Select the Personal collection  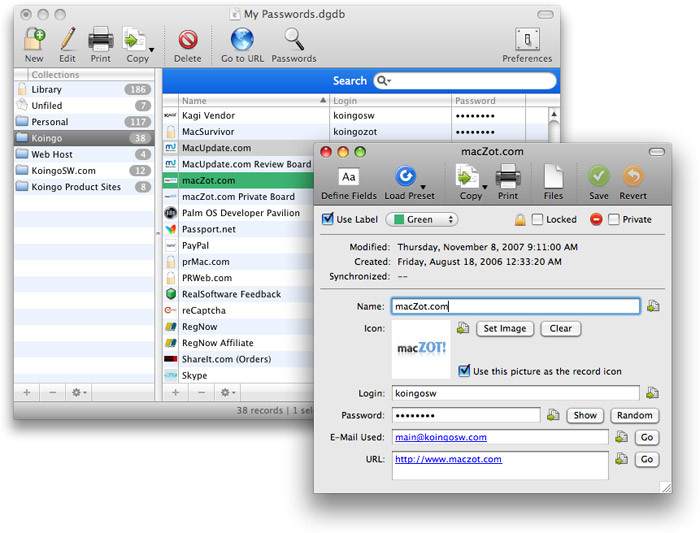tap(84, 122)
